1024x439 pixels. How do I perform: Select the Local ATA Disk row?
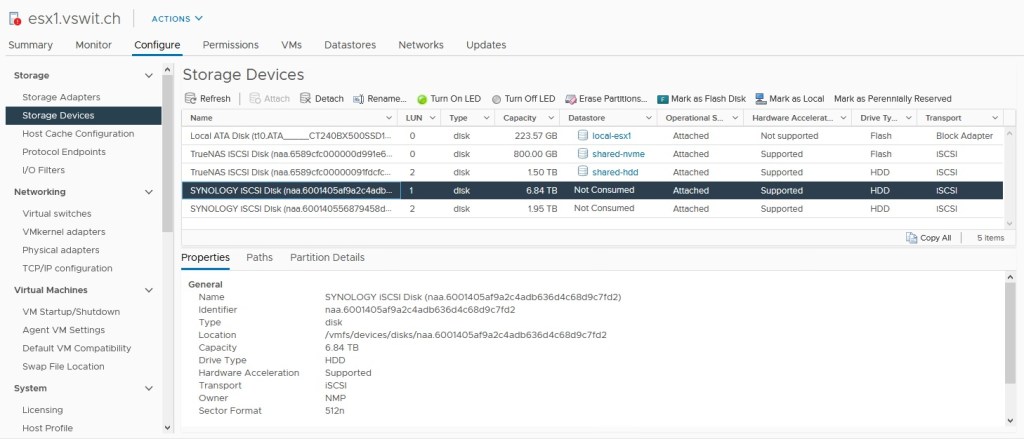[x=290, y=135]
